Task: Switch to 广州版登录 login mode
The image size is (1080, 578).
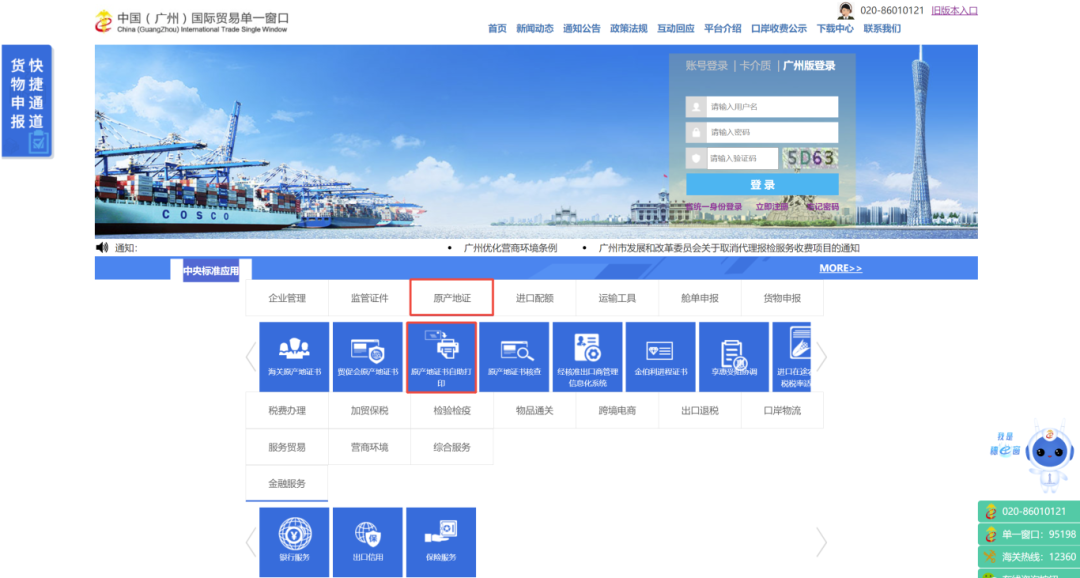Action: pyautogui.click(x=809, y=66)
